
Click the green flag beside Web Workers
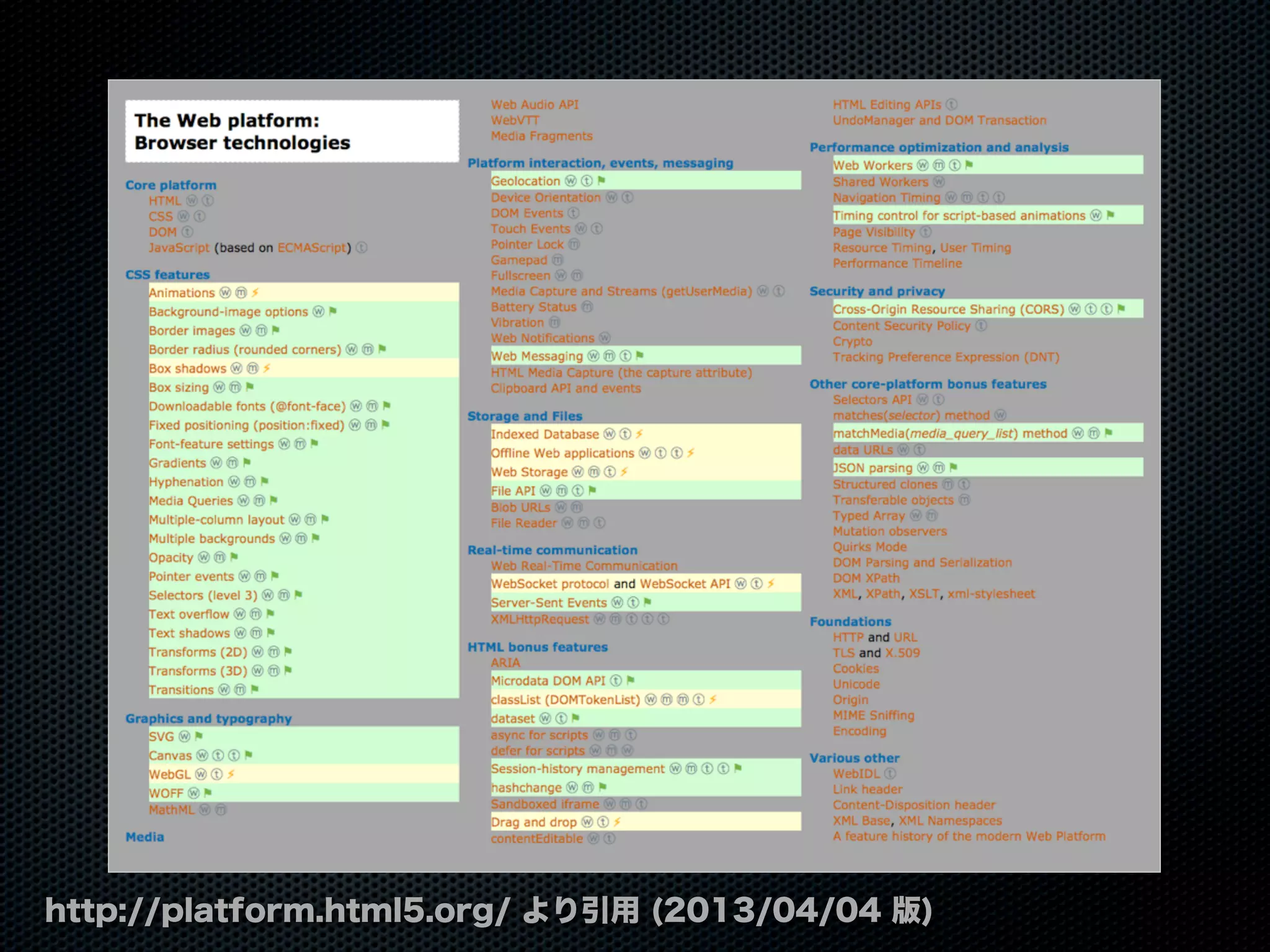(x=969, y=165)
